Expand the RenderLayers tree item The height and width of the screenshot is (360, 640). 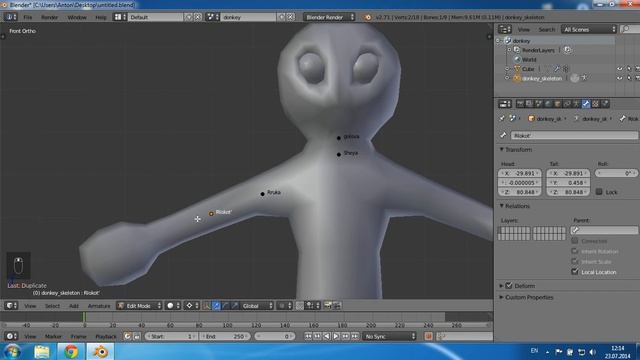509,50
